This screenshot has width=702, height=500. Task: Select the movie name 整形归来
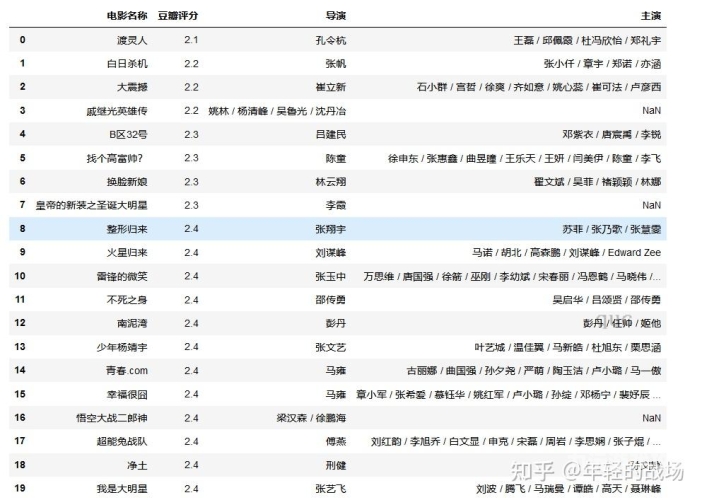tap(127, 229)
